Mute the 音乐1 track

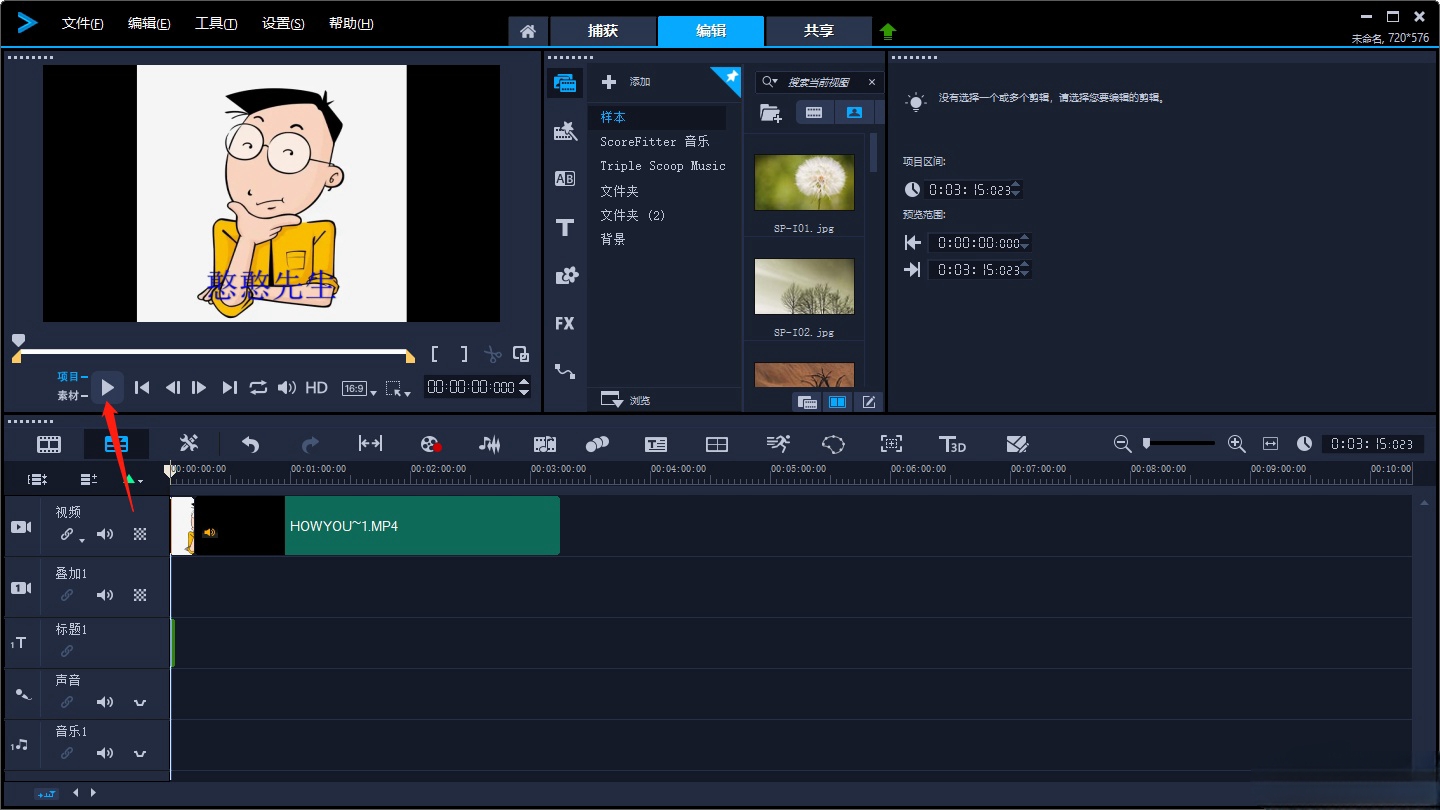coord(105,753)
